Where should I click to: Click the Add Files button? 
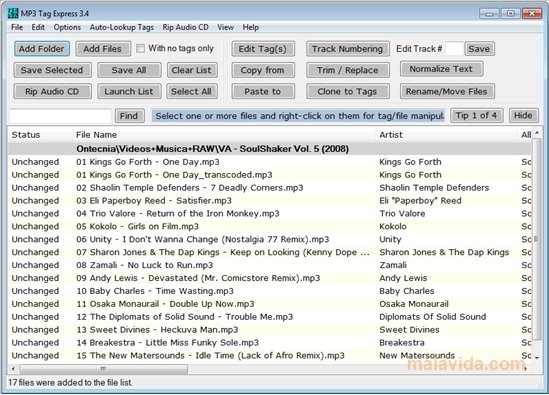point(103,49)
